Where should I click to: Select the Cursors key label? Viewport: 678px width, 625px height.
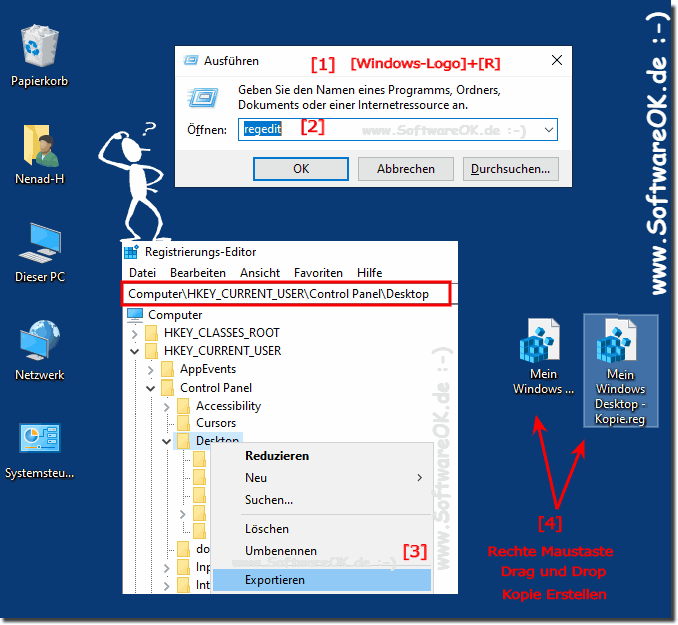[216, 423]
